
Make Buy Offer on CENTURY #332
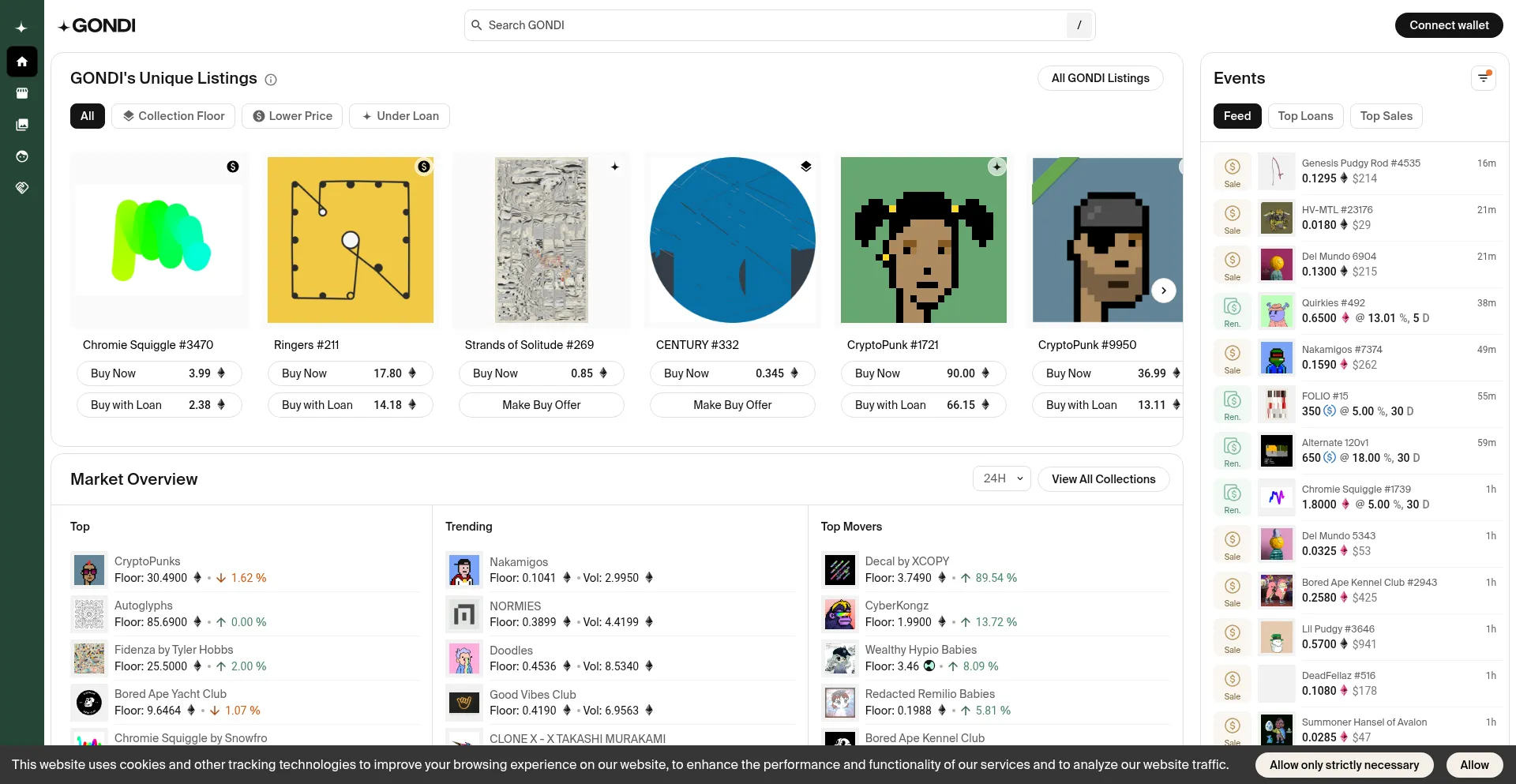click(x=732, y=405)
